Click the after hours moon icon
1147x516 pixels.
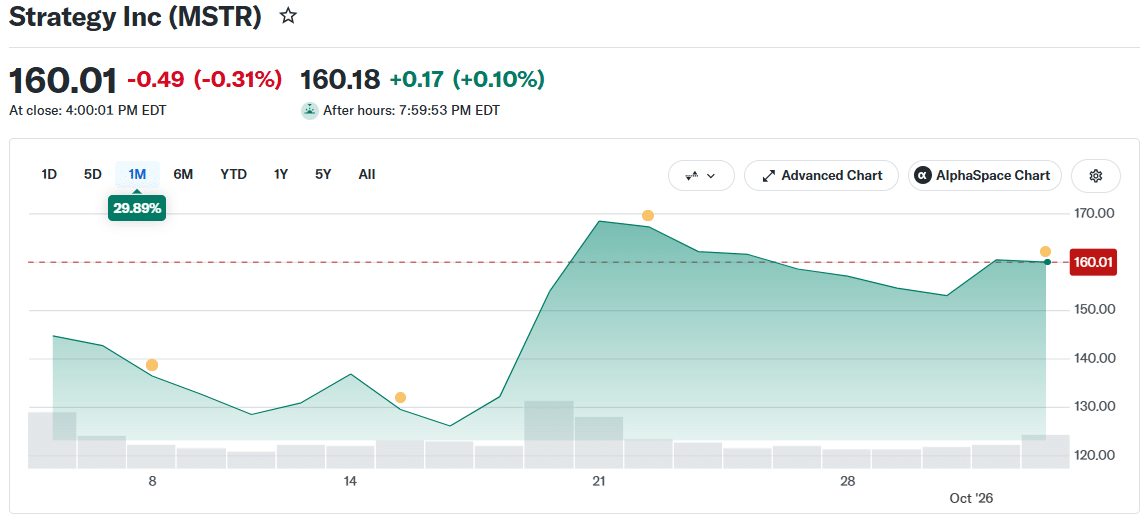tap(309, 111)
